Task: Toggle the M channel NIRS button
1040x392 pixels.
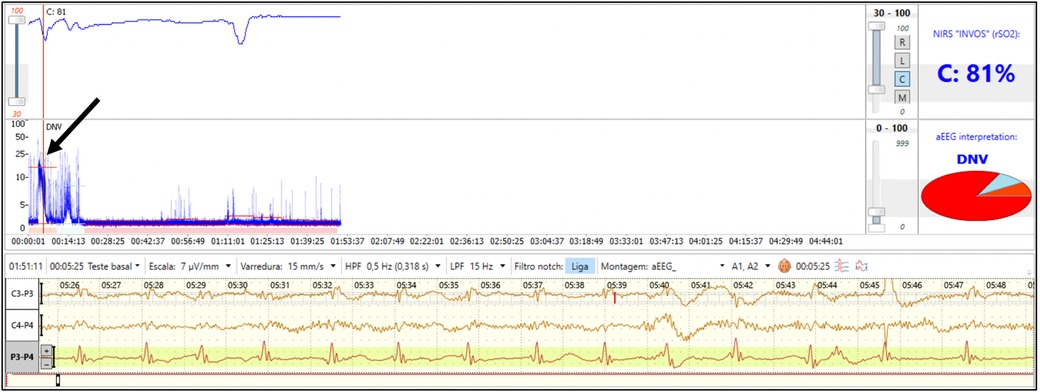Action: [x=903, y=98]
